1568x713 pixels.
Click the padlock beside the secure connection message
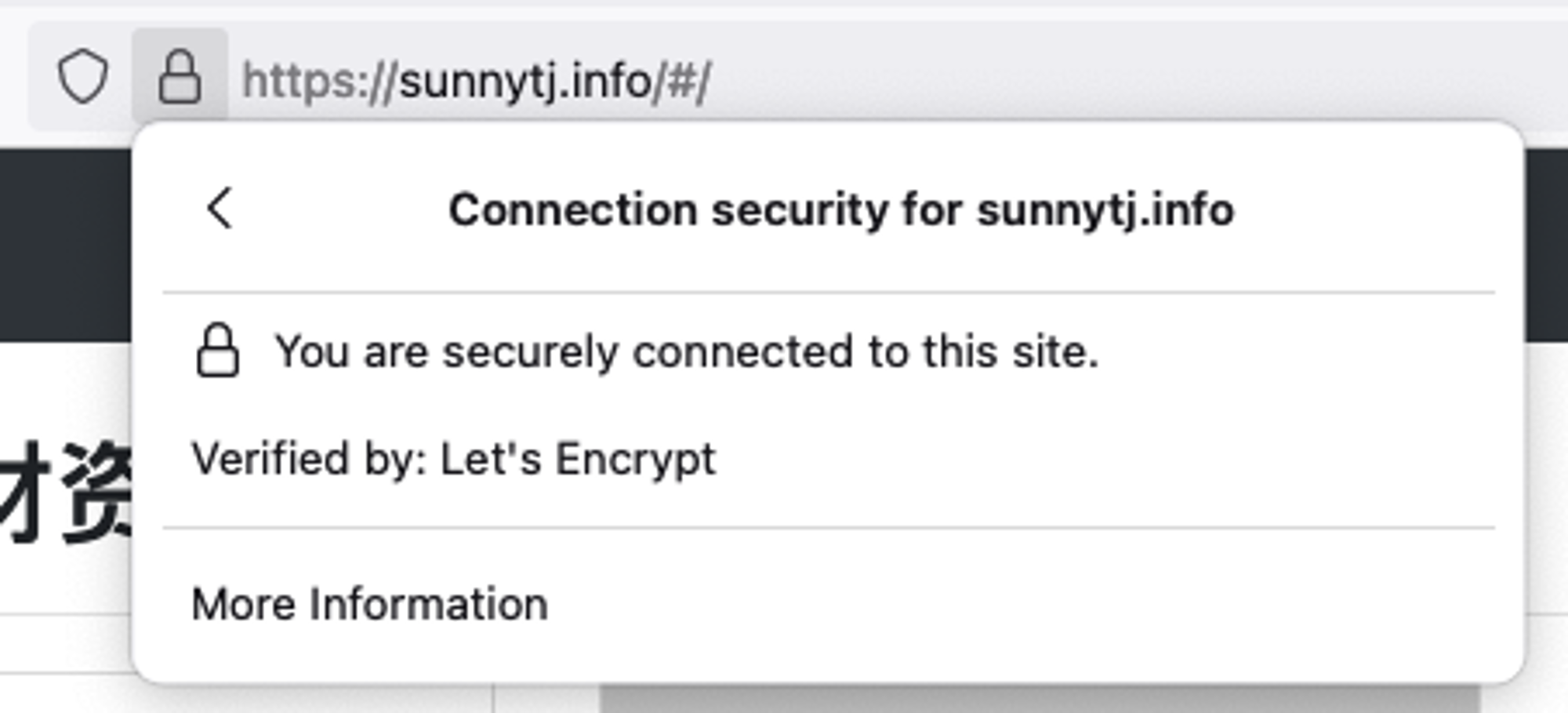click(x=217, y=350)
